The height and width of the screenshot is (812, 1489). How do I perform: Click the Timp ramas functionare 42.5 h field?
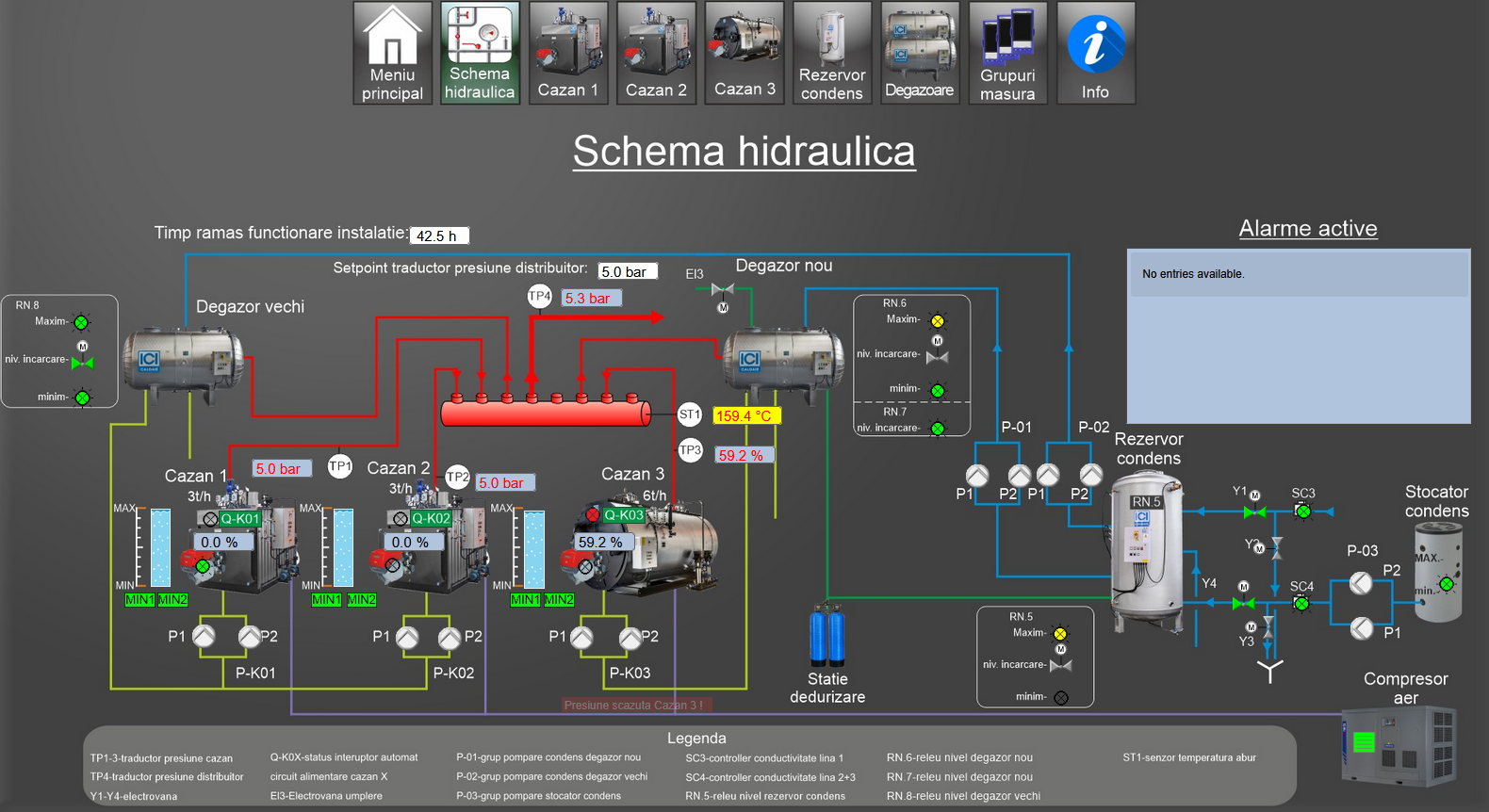point(439,235)
